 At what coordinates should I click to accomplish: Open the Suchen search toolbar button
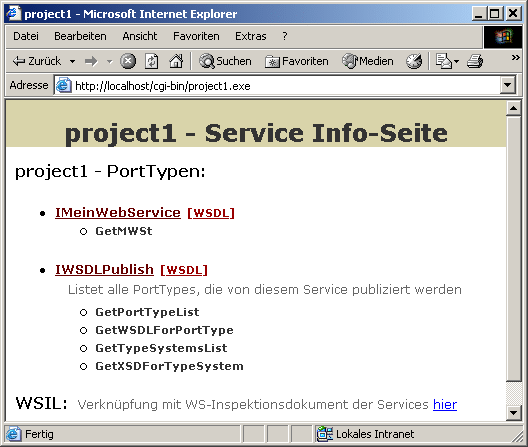[x=225, y=61]
